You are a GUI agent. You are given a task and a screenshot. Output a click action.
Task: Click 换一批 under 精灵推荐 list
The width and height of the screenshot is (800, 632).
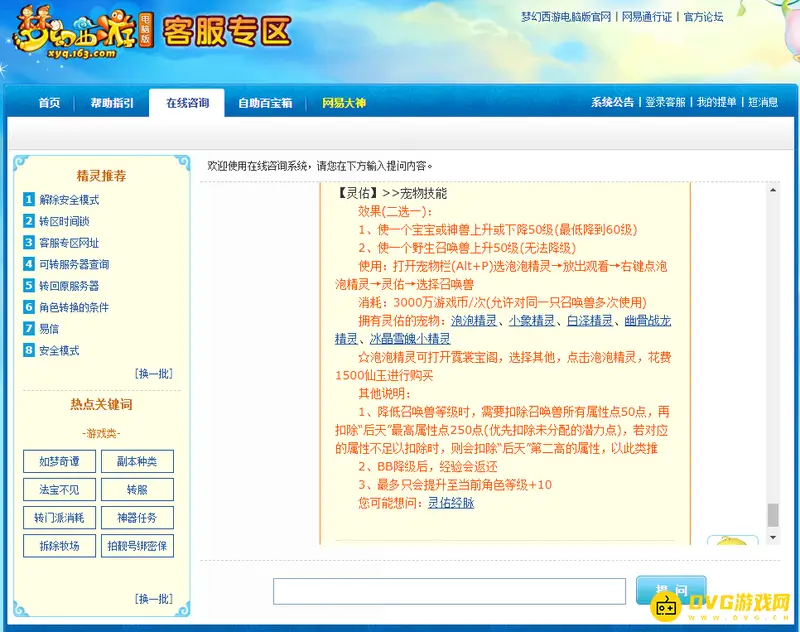[x=154, y=374]
